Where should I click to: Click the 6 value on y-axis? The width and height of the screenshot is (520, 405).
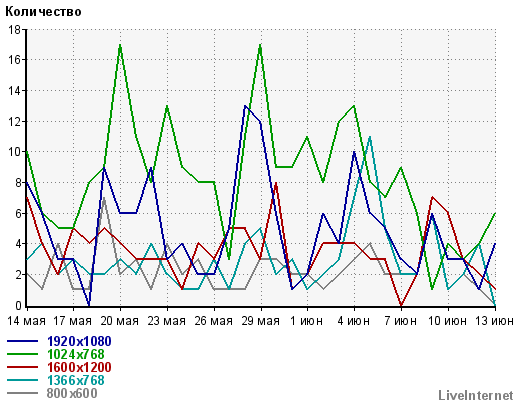point(18,213)
